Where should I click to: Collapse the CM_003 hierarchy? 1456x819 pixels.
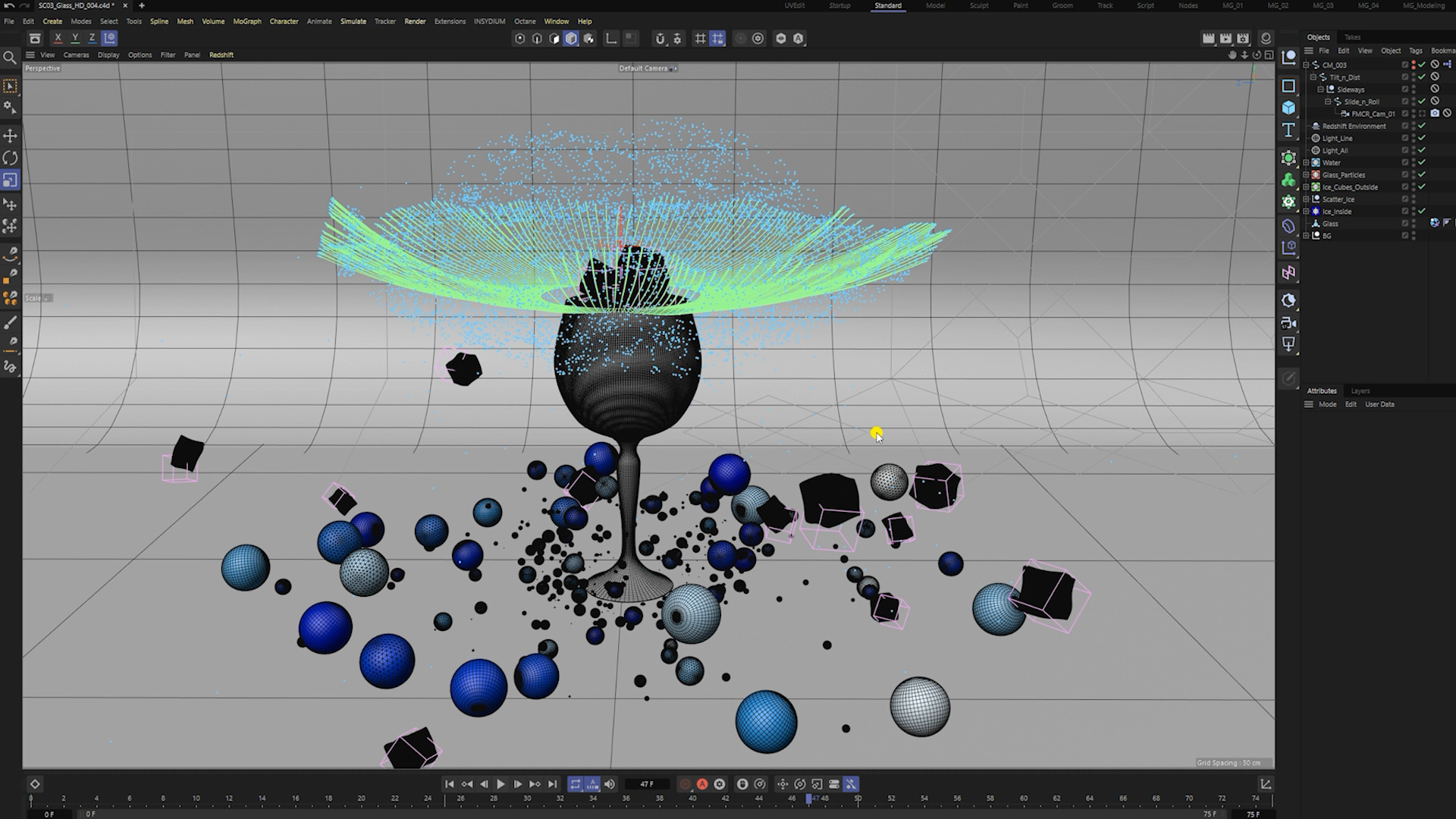point(1307,65)
